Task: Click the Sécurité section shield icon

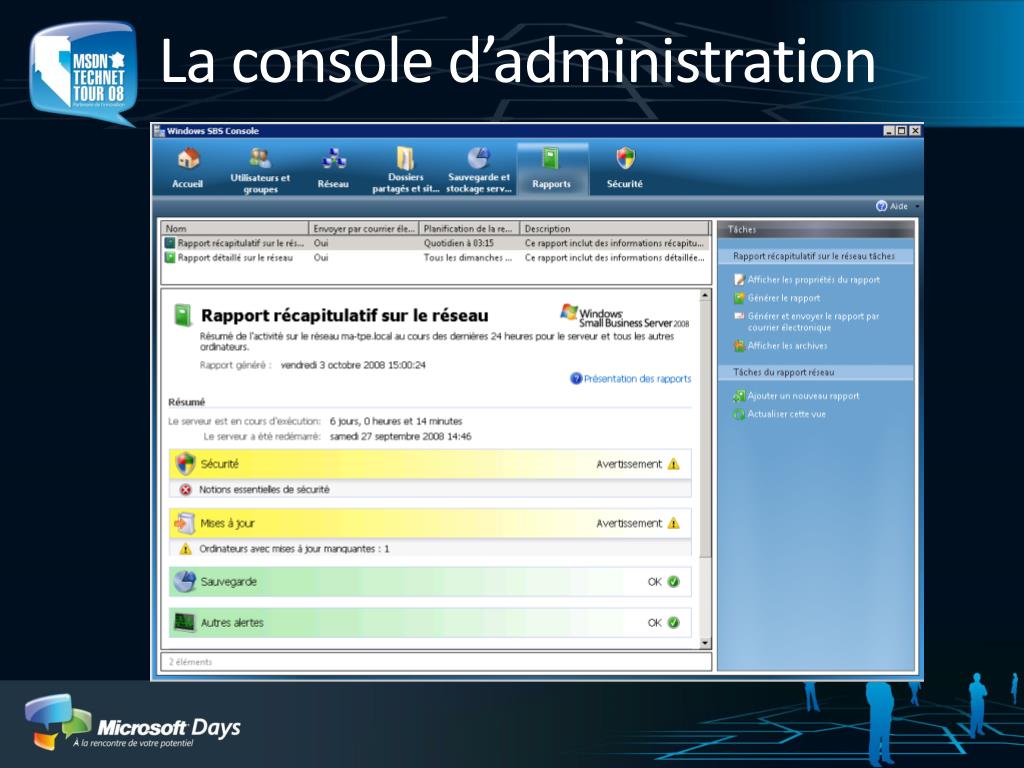Action: coord(185,464)
